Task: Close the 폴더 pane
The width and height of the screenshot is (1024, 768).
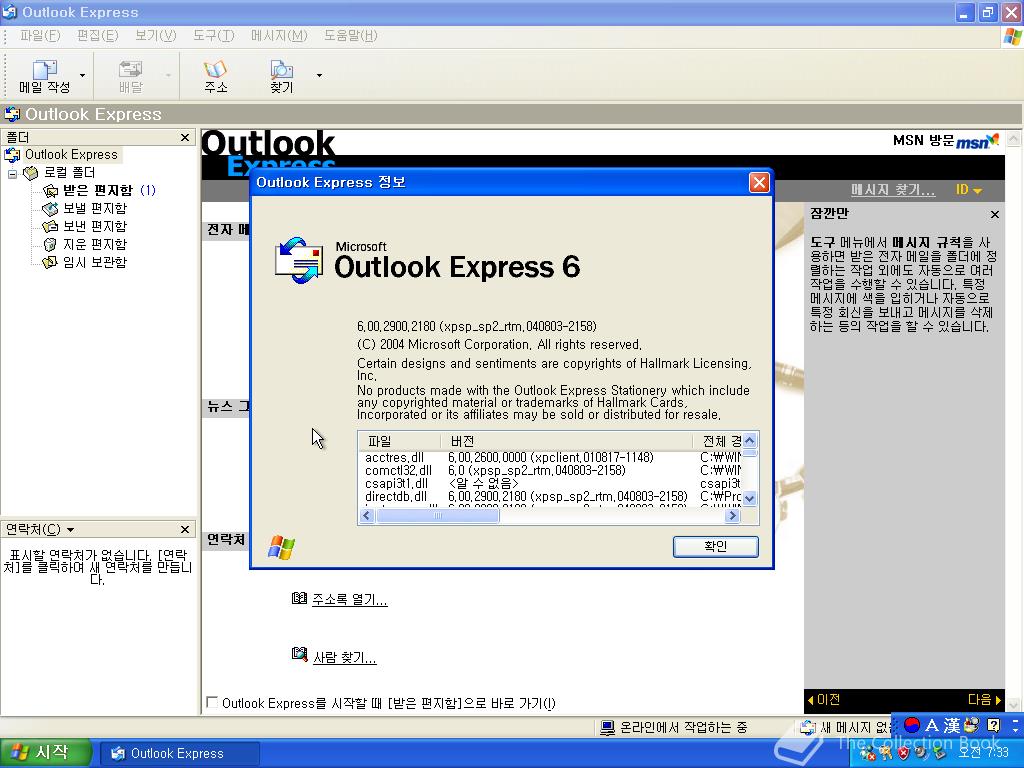Action: click(x=185, y=137)
